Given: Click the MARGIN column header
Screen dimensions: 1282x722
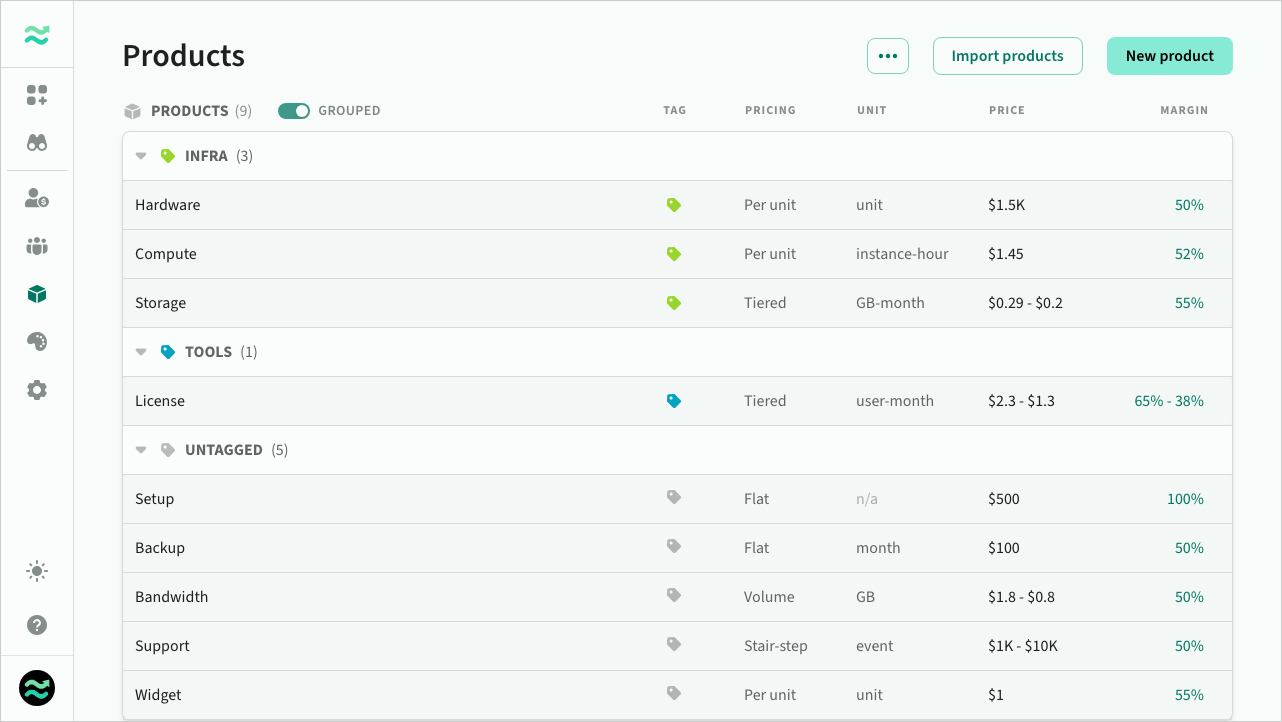Looking at the screenshot, I should 1184,111.
